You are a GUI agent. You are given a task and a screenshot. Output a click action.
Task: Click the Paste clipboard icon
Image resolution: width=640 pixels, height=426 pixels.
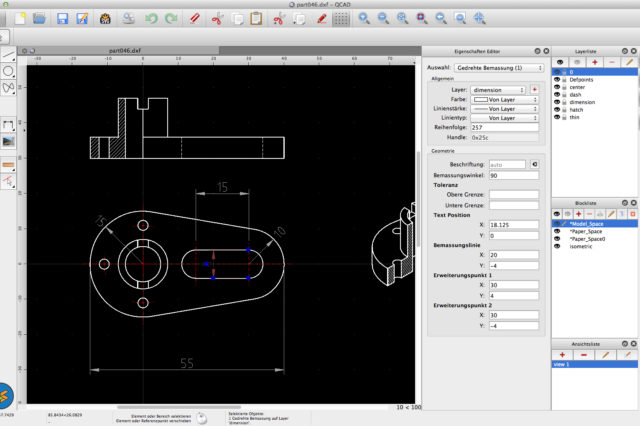[257, 18]
